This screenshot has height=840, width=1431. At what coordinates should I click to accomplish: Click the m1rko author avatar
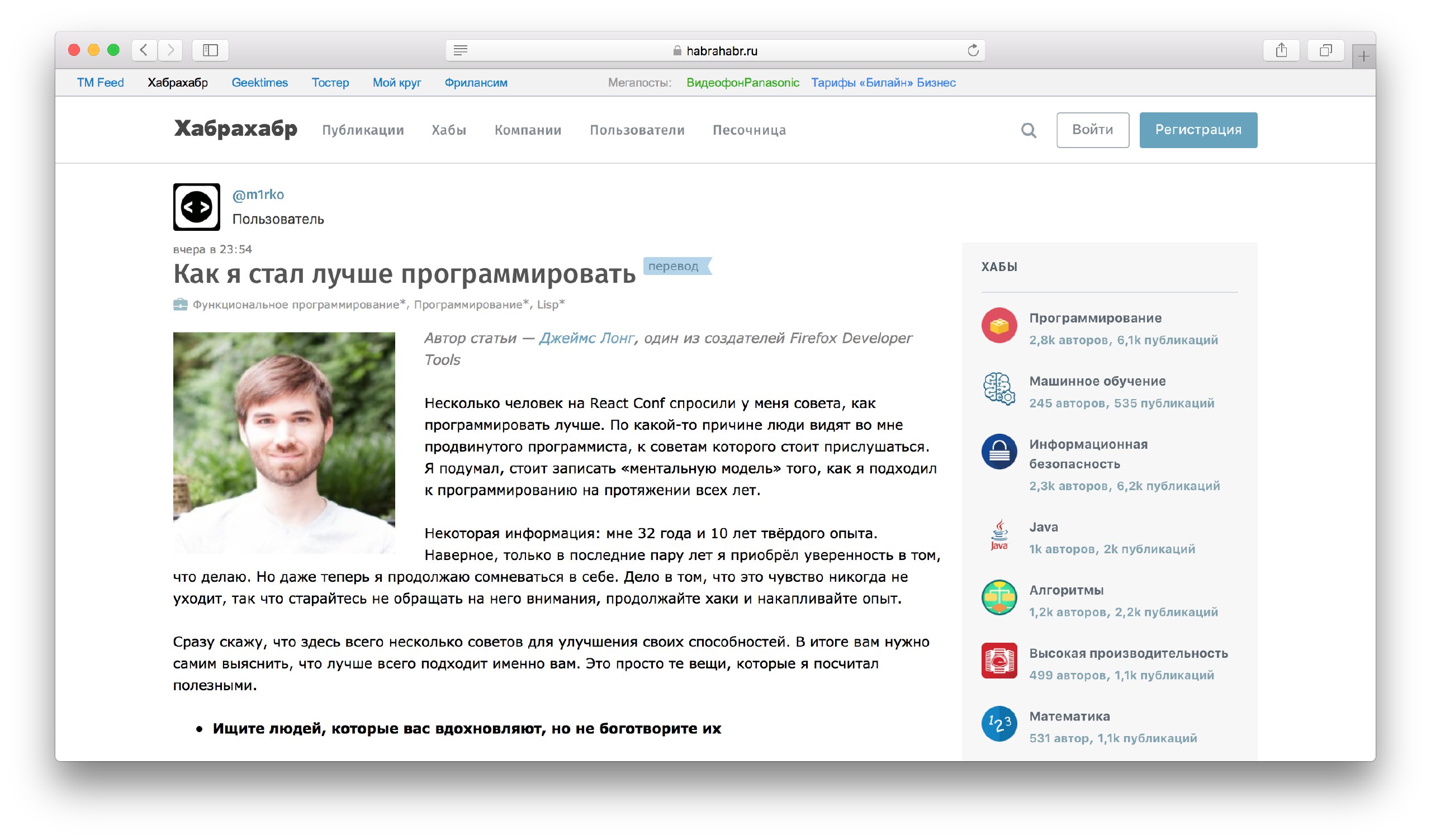click(x=196, y=207)
